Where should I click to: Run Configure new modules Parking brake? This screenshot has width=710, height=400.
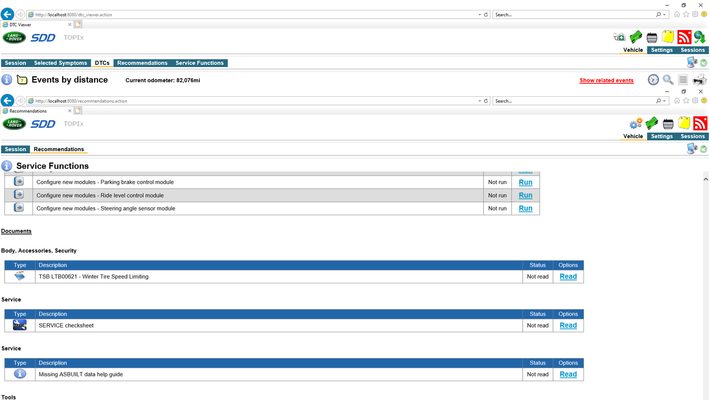point(525,182)
